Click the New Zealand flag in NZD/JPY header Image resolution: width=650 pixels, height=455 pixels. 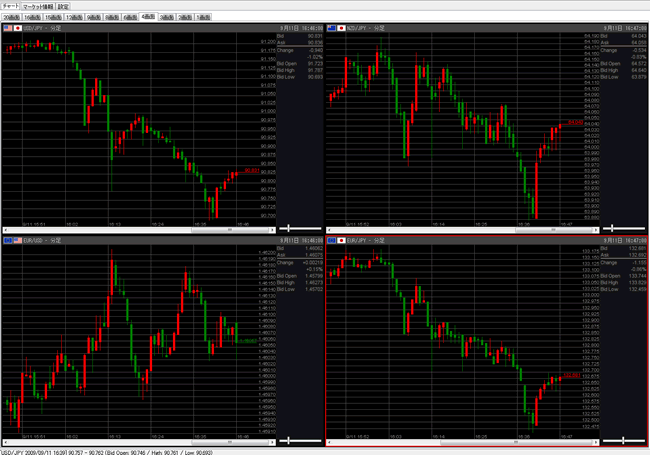[x=332, y=28]
